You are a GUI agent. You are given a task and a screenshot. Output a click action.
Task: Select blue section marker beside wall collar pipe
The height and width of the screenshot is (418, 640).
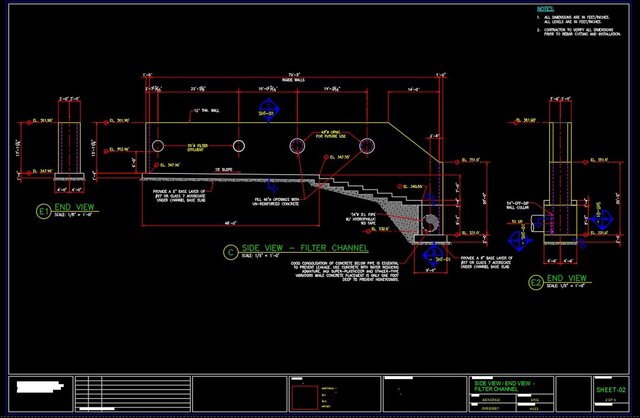(520, 240)
